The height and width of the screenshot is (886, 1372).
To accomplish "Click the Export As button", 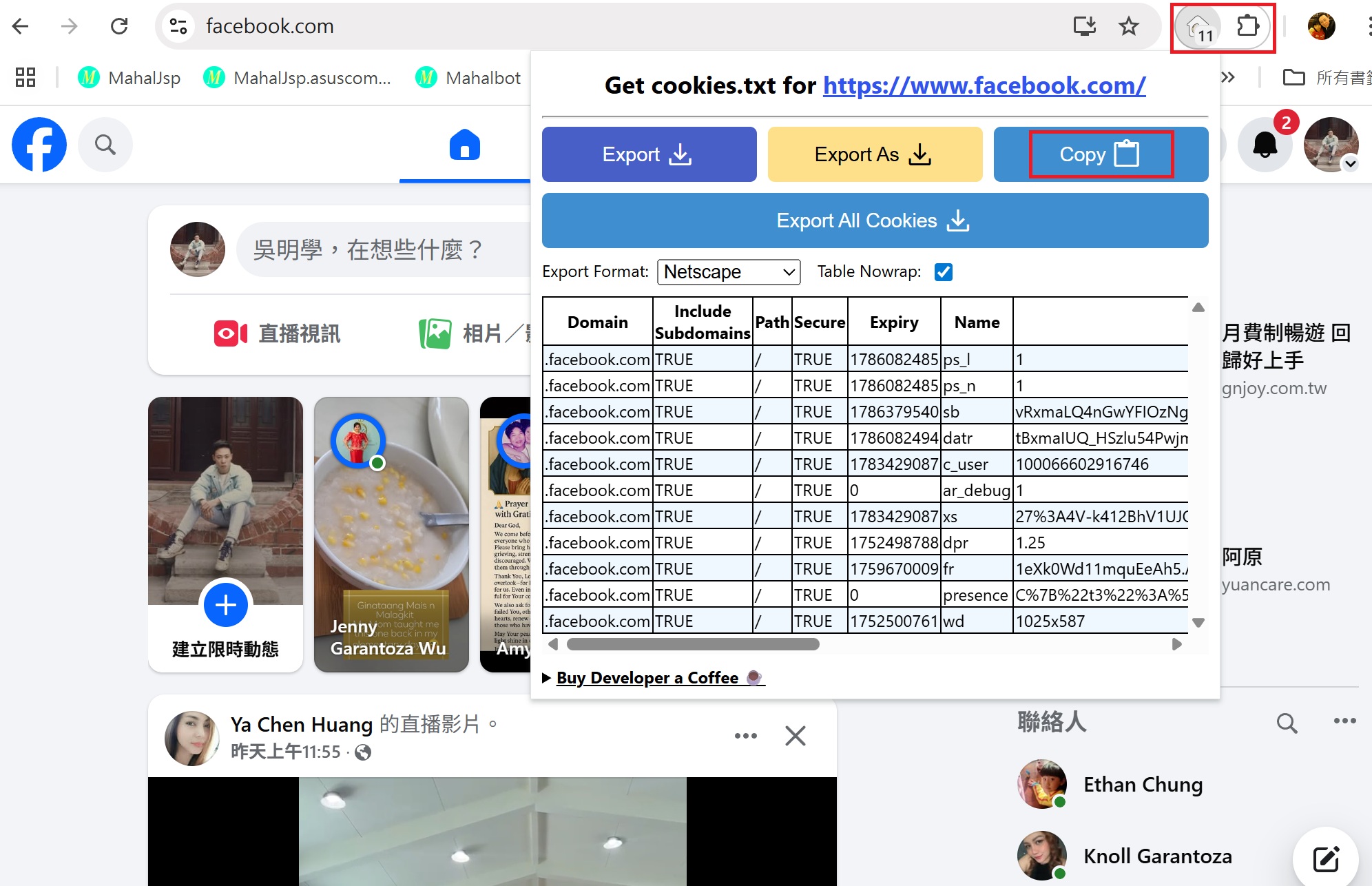I will (875, 154).
